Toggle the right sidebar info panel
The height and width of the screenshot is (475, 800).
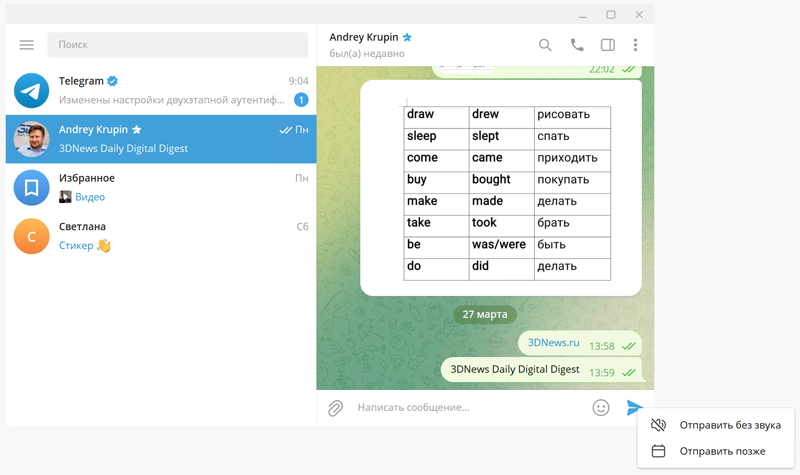click(607, 45)
